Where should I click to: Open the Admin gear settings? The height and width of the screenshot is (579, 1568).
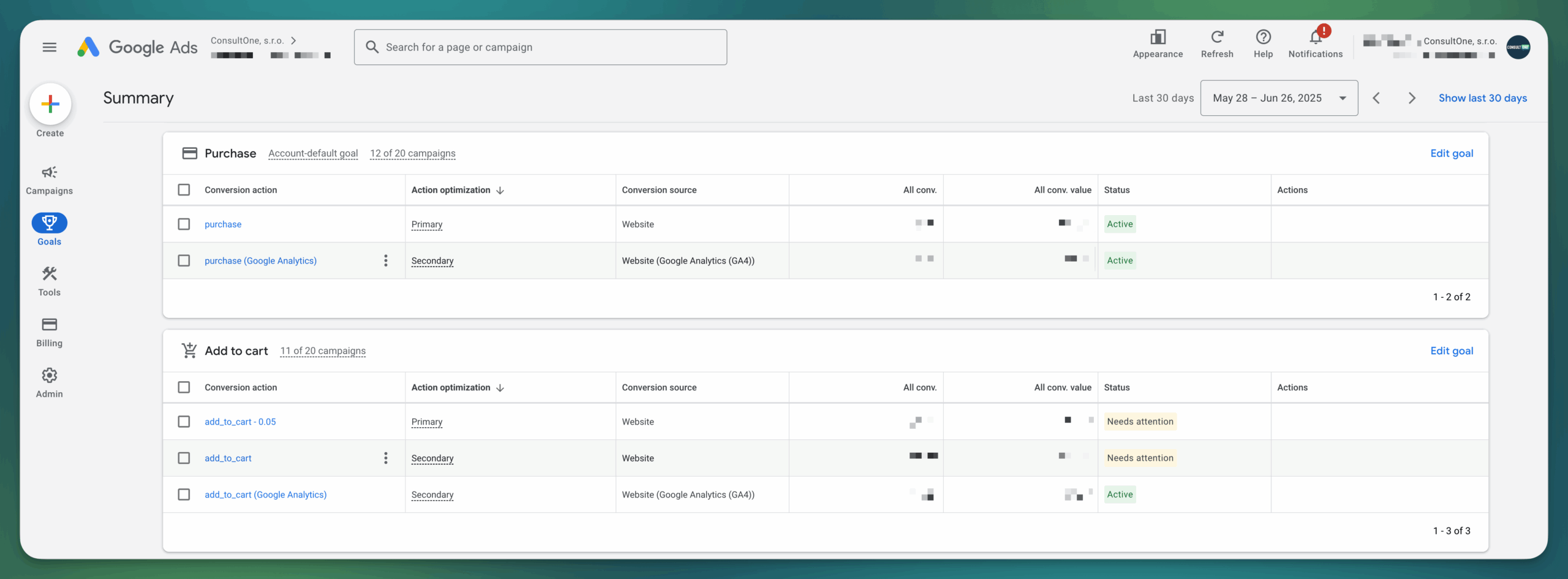coord(50,383)
